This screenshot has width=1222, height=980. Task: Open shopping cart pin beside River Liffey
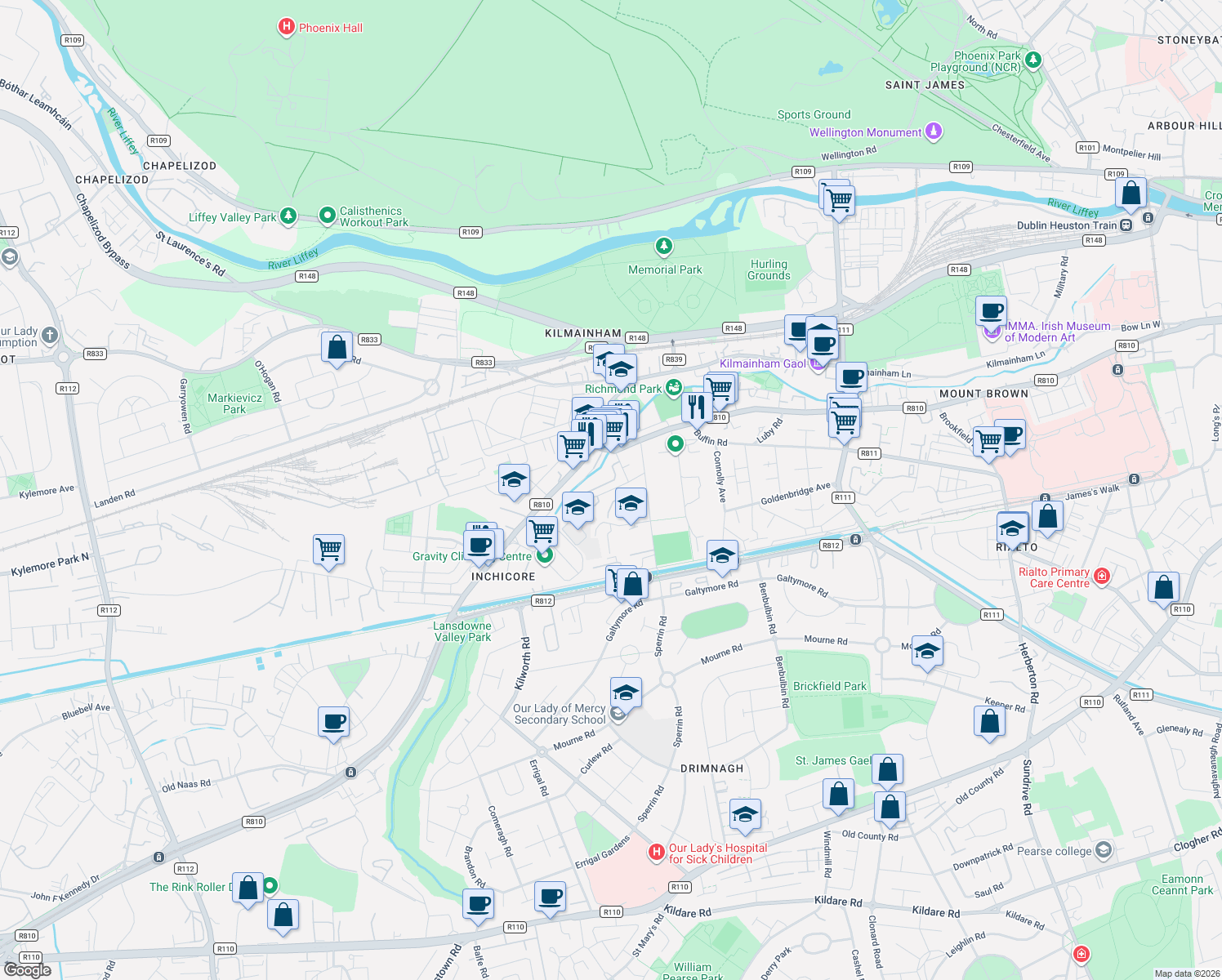840,201
